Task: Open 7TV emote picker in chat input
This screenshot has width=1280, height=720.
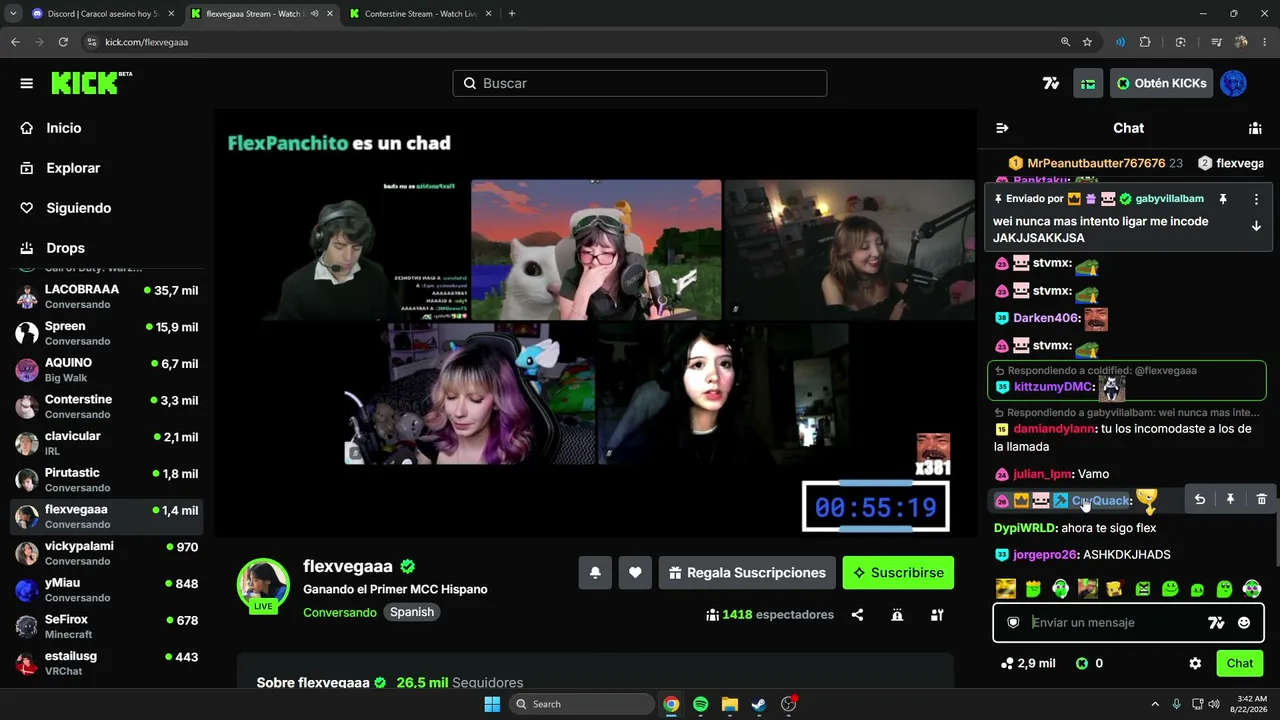Action: (x=1216, y=622)
